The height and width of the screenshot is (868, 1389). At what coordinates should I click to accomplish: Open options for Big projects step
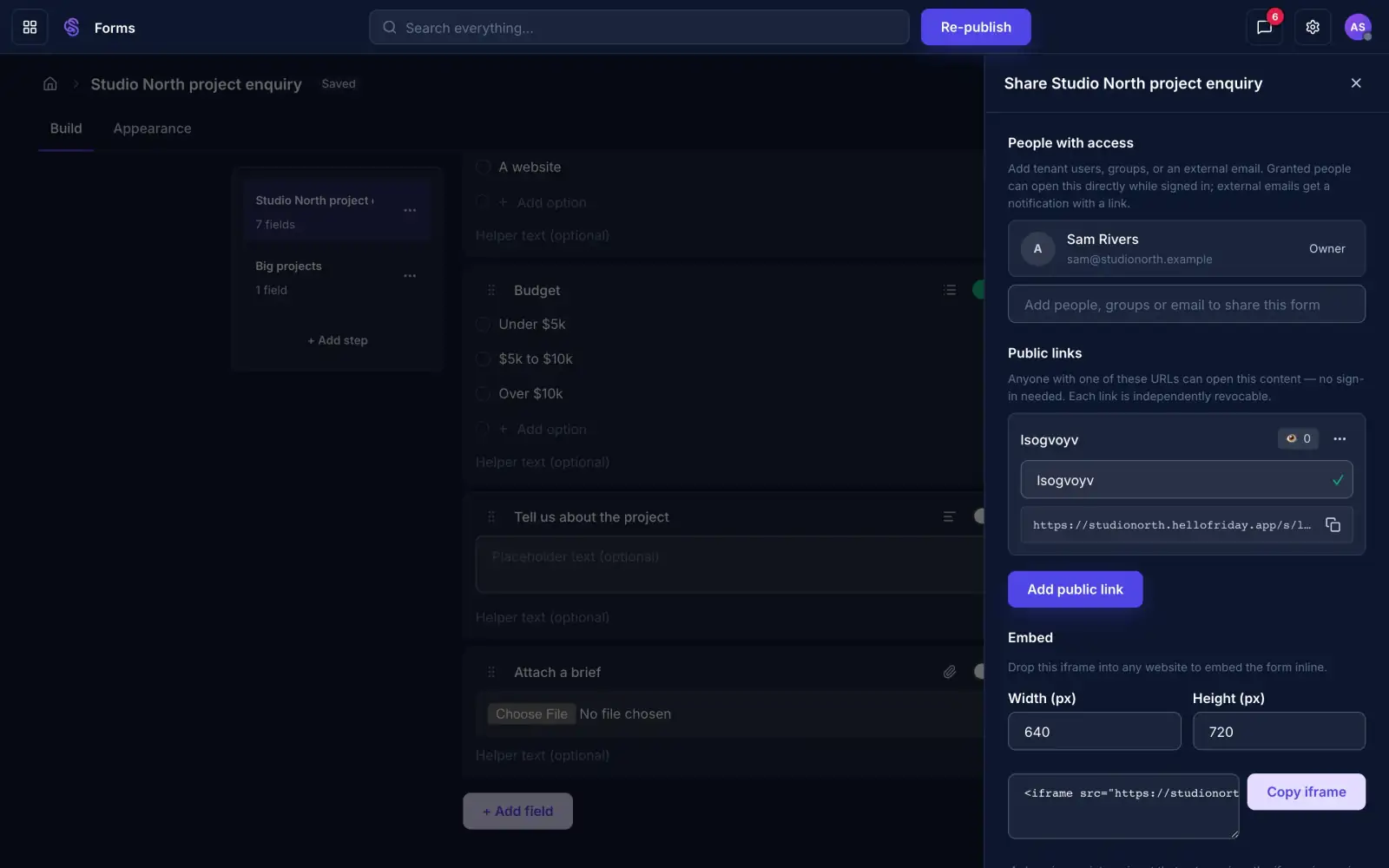410,276
